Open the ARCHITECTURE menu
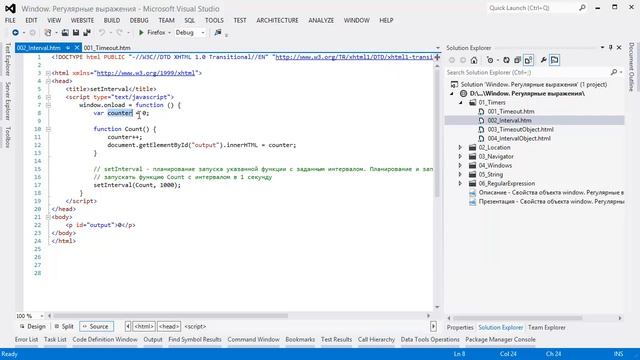This screenshot has height=360, width=640. [x=277, y=20]
